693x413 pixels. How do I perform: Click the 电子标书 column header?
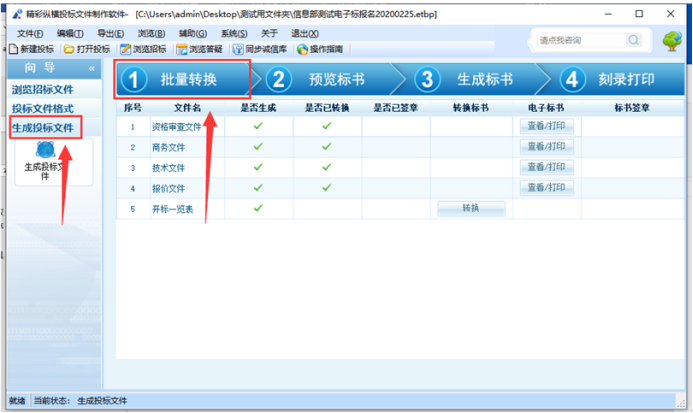tap(546, 108)
